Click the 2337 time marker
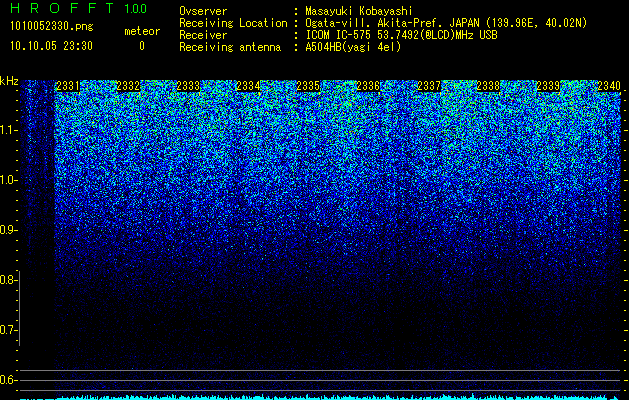The width and height of the screenshot is (629, 400). point(429,86)
